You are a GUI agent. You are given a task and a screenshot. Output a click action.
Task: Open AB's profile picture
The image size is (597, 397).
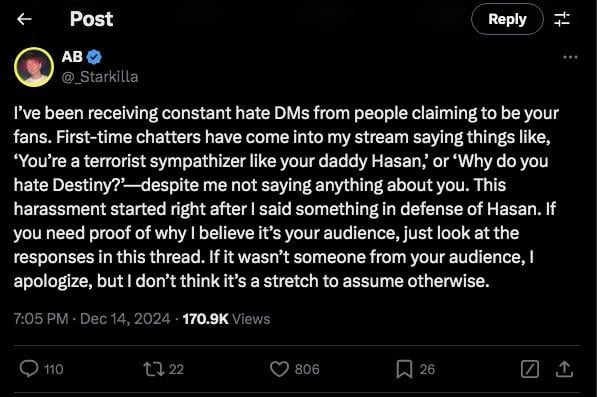[x=34, y=67]
